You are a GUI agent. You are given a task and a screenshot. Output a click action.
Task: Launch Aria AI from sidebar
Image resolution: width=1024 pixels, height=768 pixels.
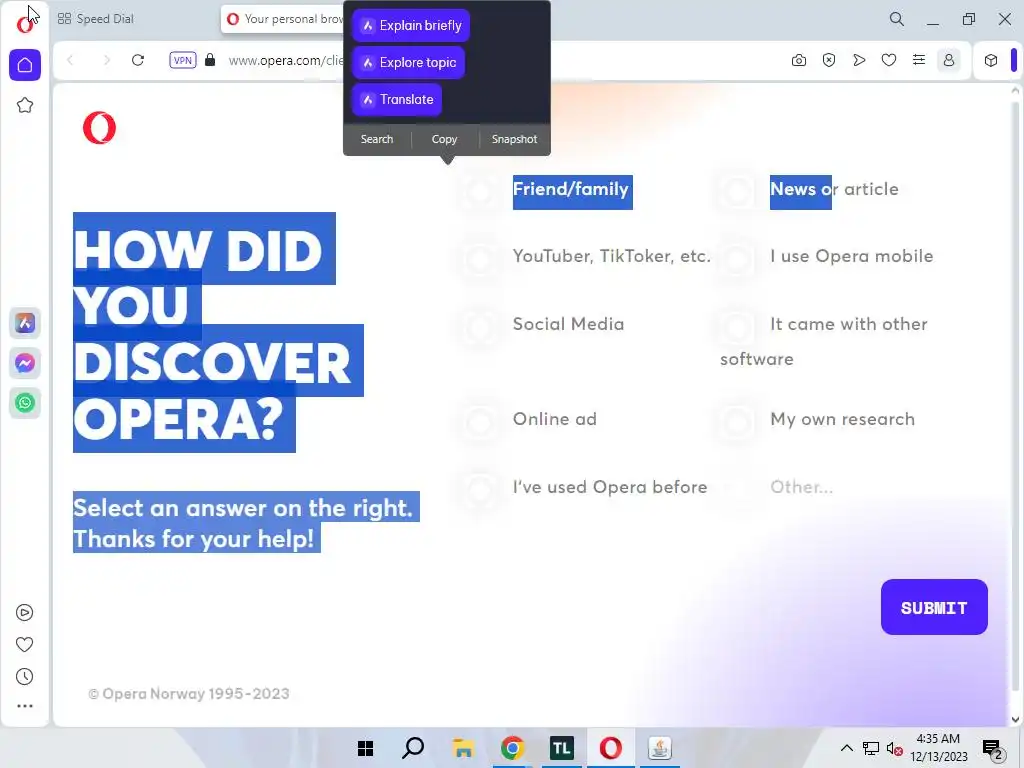(x=25, y=323)
